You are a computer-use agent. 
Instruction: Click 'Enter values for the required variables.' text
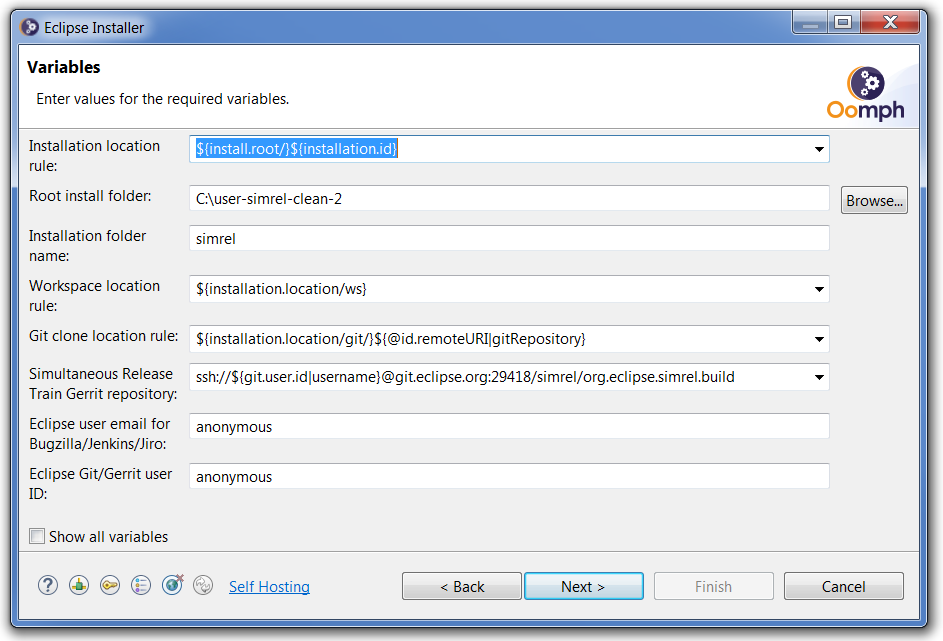(x=162, y=99)
